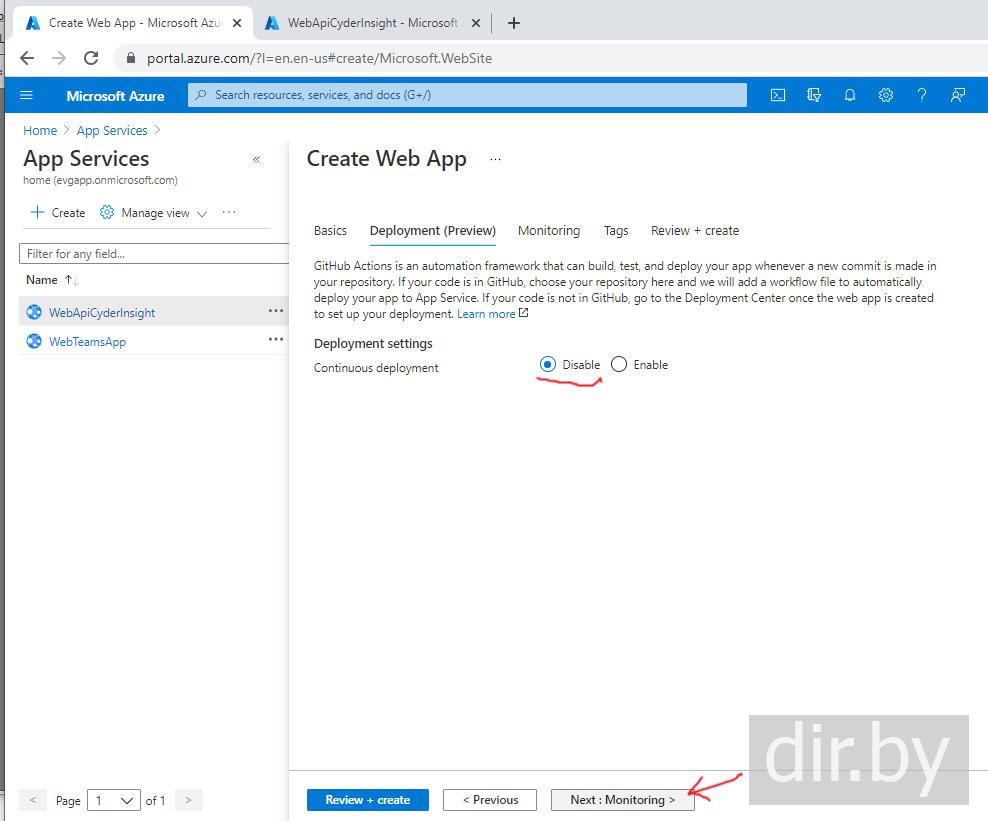Switch to the Basics tab
Screen dimensions: 988x821
point(330,231)
